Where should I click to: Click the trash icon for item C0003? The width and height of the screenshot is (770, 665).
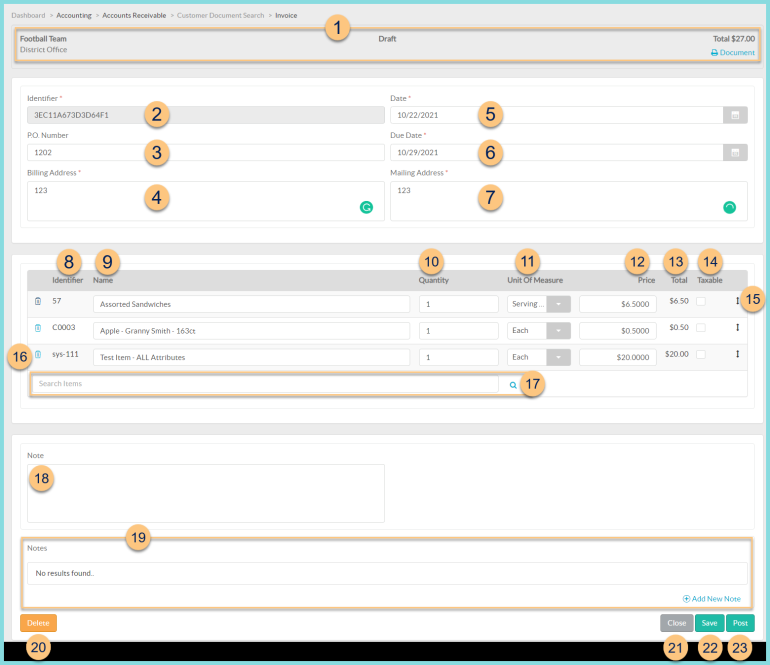pyautogui.click(x=38, y=328)
